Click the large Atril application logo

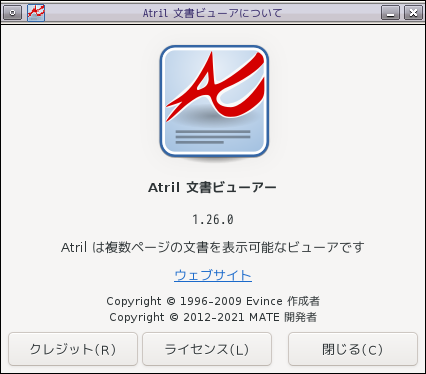[x=214, y=102]
